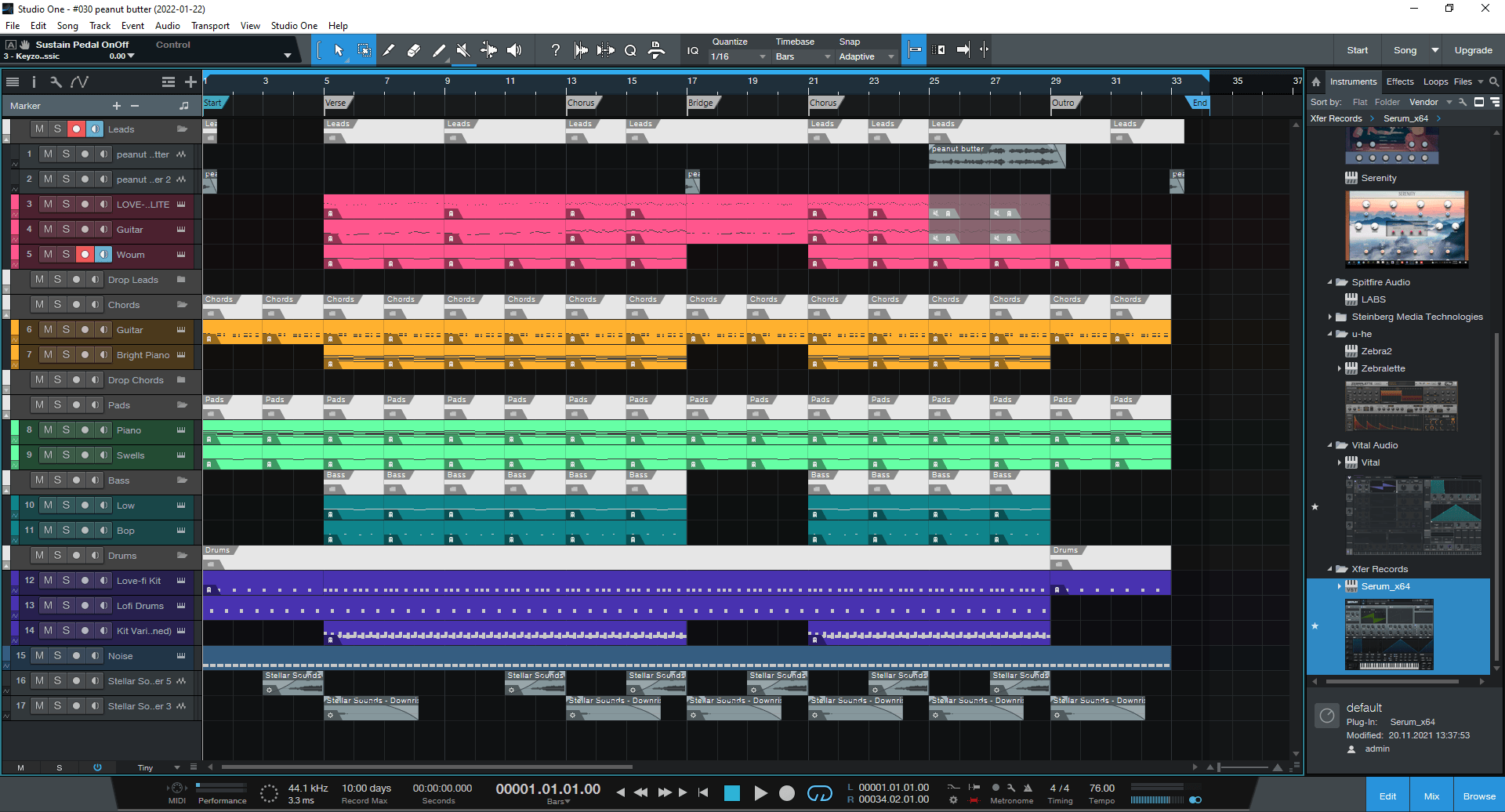Click the return to zero transport button
Screen dimensions: 1505x812
[703, 792]
